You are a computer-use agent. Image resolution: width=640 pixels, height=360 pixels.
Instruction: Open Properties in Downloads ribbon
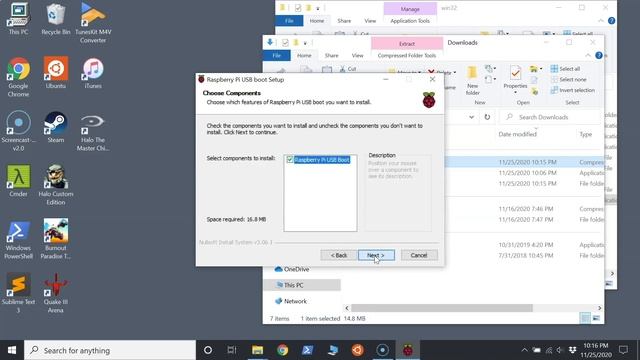(x=515, y=79)
